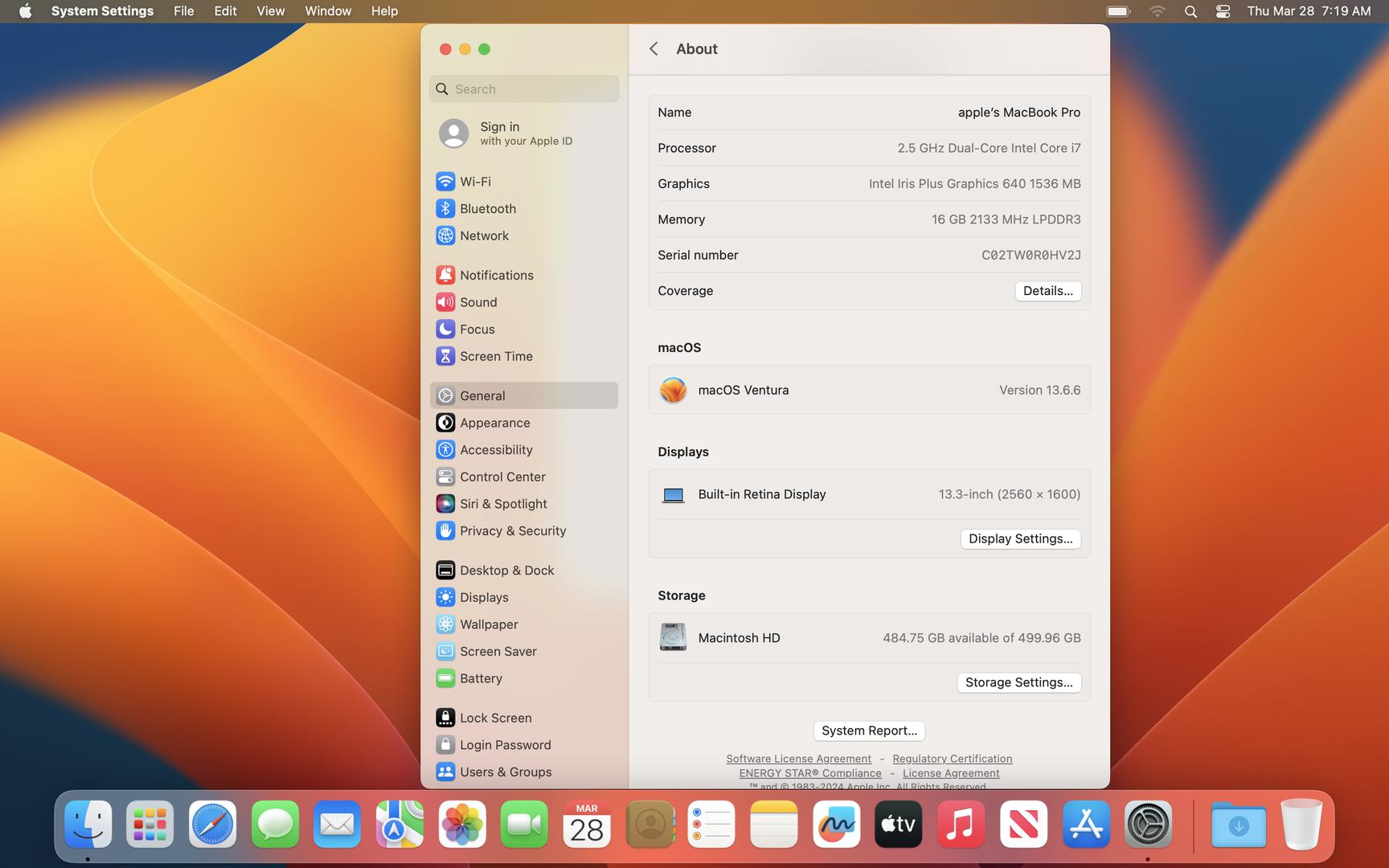Open Trash in the Dock

coord(1301,825)
